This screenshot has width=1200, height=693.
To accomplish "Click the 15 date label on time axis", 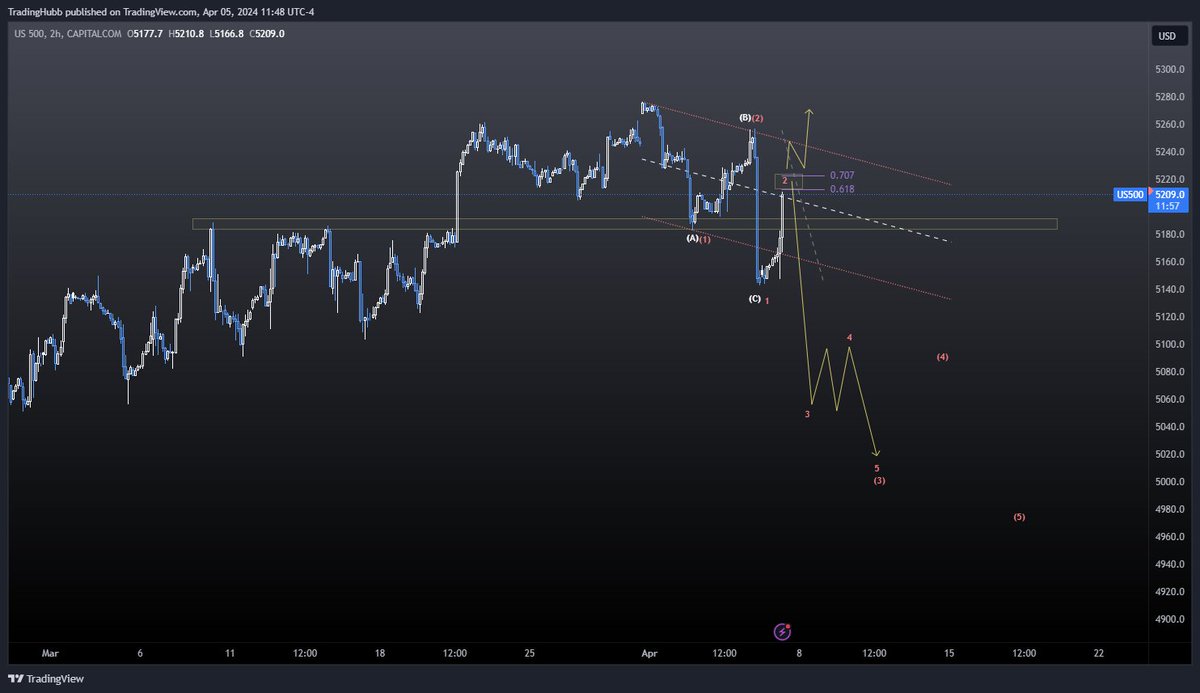I will pyautogui.click(x=949, y=653).
